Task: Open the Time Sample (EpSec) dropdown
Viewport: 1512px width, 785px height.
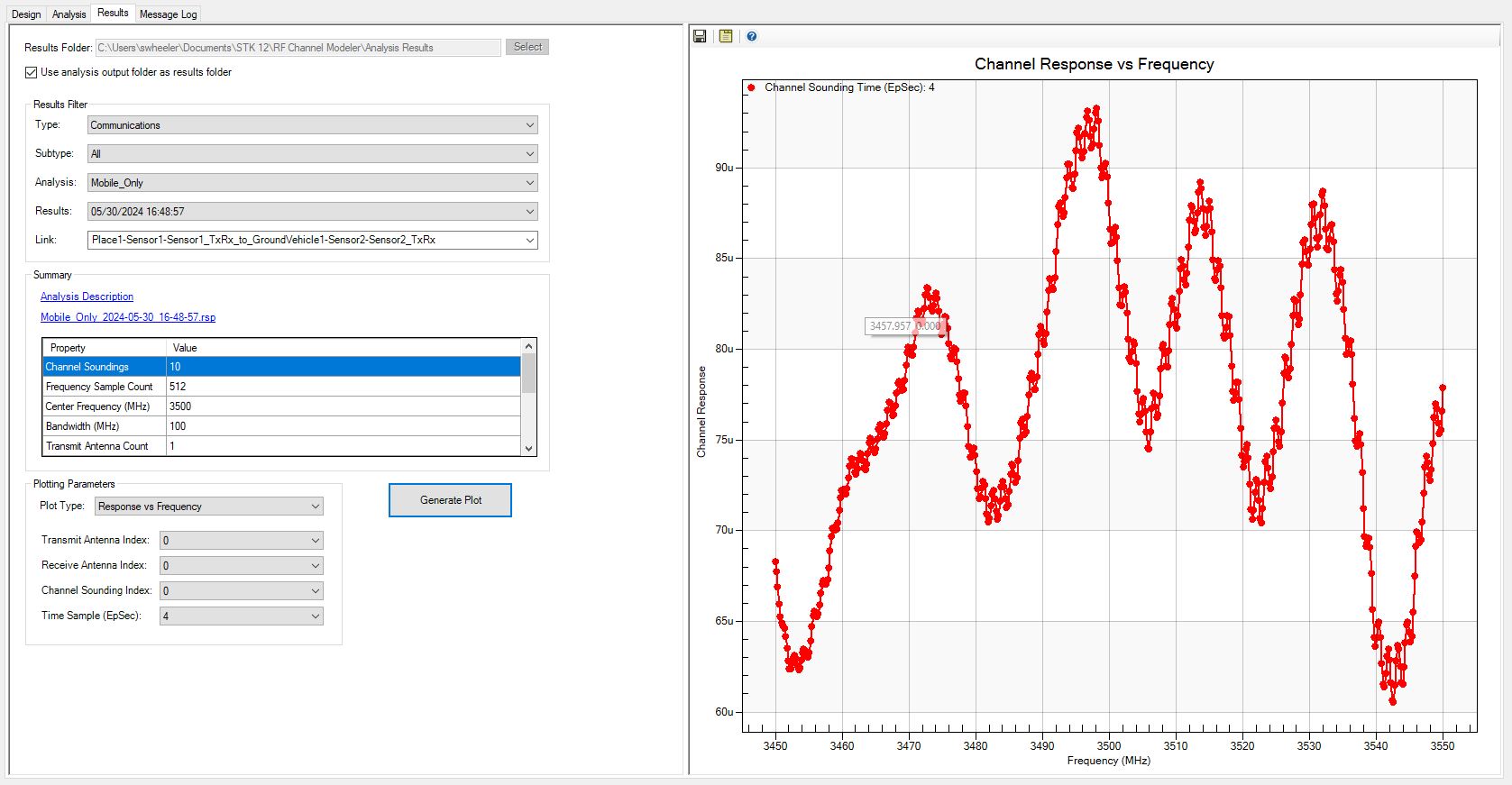Action: (x=241, y=616)
